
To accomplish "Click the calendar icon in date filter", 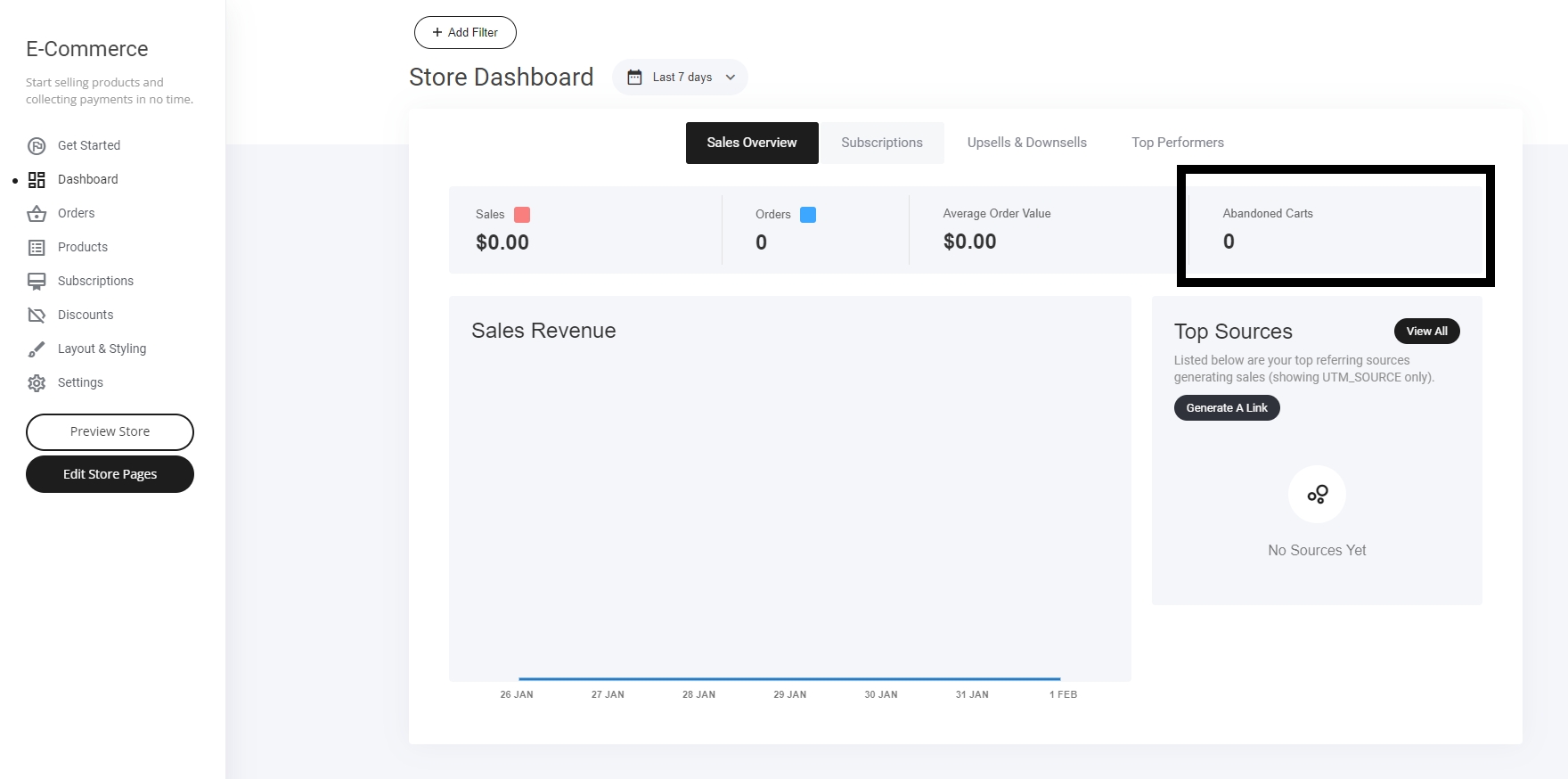I will pos(634,78).
